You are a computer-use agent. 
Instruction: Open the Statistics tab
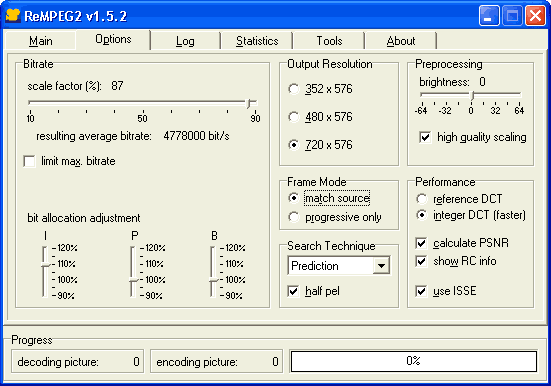point(257,41)
